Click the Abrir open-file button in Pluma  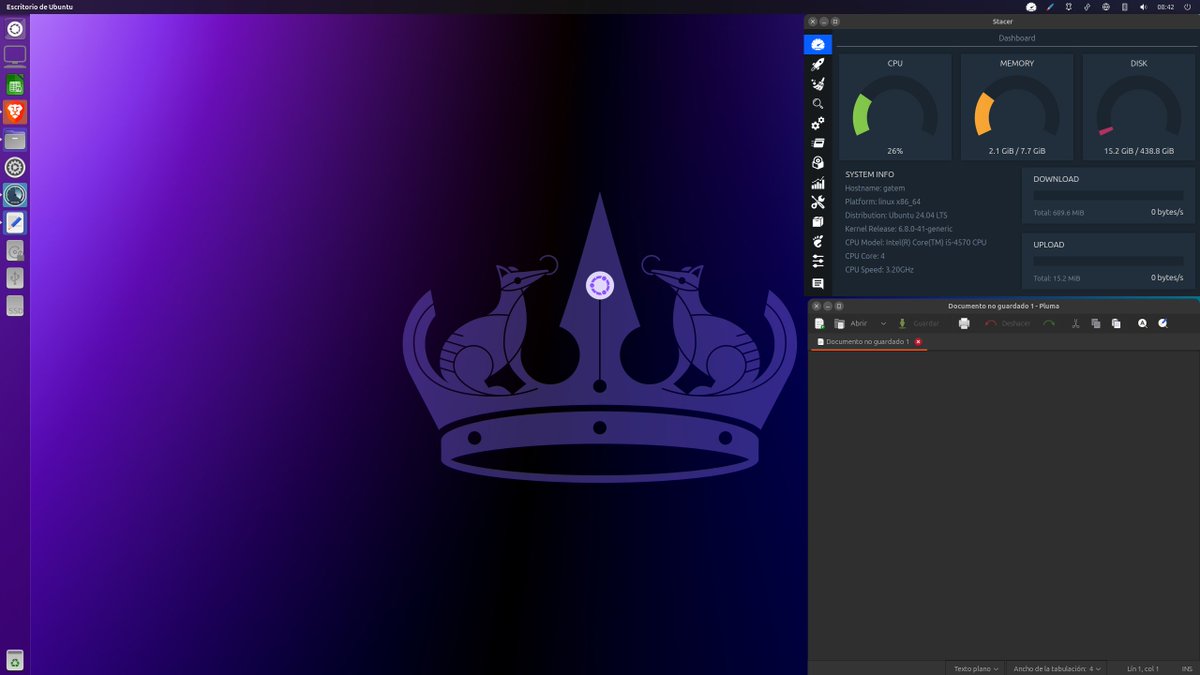[851, 323]
